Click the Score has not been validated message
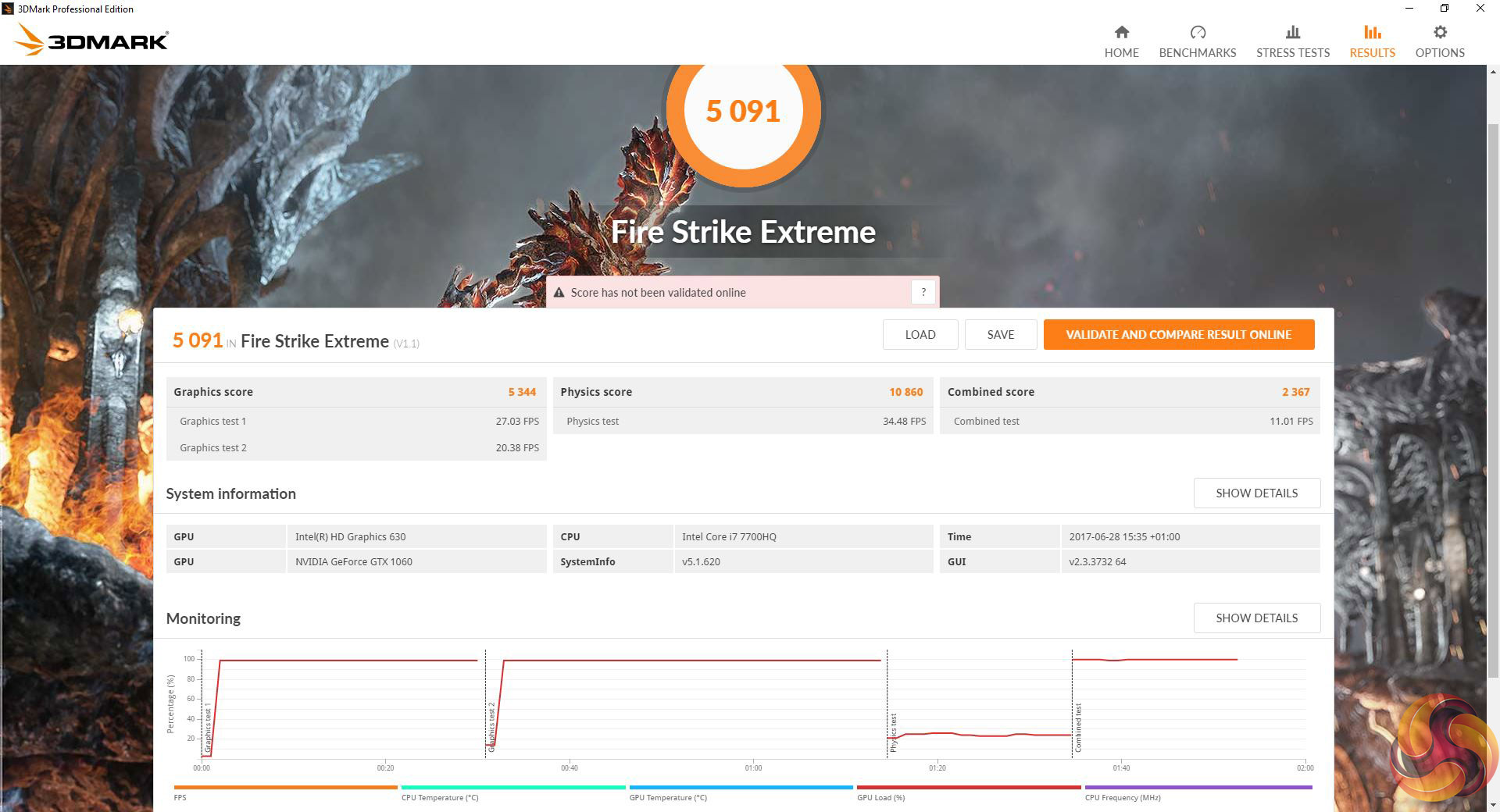The height and width of the screenshot is (812, 1500). [x=658, y=293]
